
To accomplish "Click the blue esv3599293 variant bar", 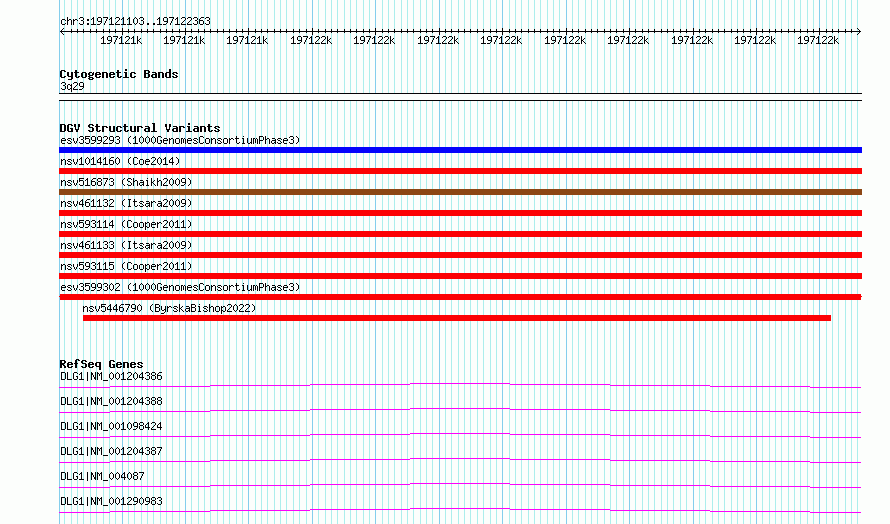I will tap(460, 150).
